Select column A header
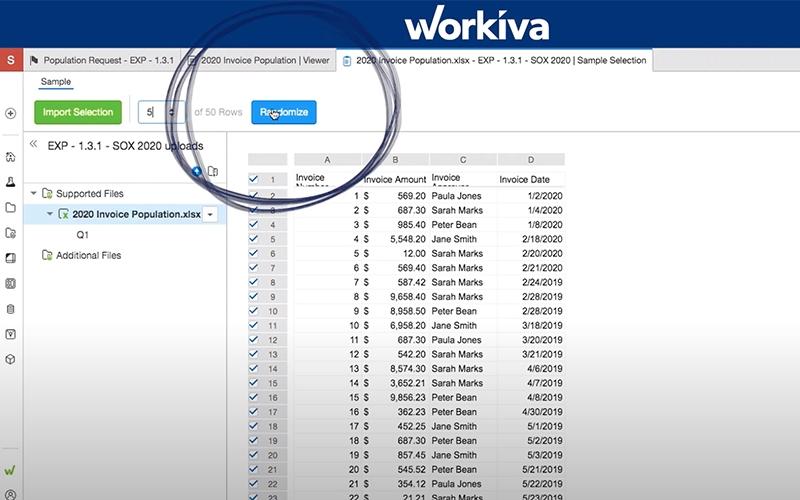 (x=328, y=160)
